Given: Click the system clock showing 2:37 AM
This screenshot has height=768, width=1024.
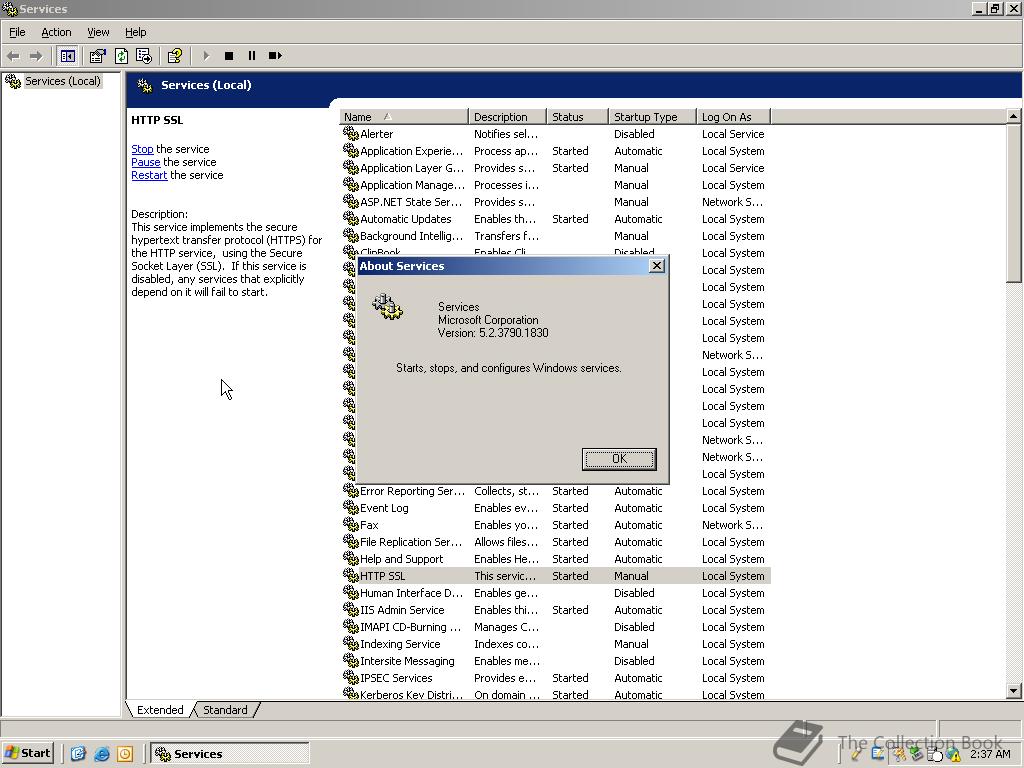Looking at the screenshot, I should coord(990,754).
